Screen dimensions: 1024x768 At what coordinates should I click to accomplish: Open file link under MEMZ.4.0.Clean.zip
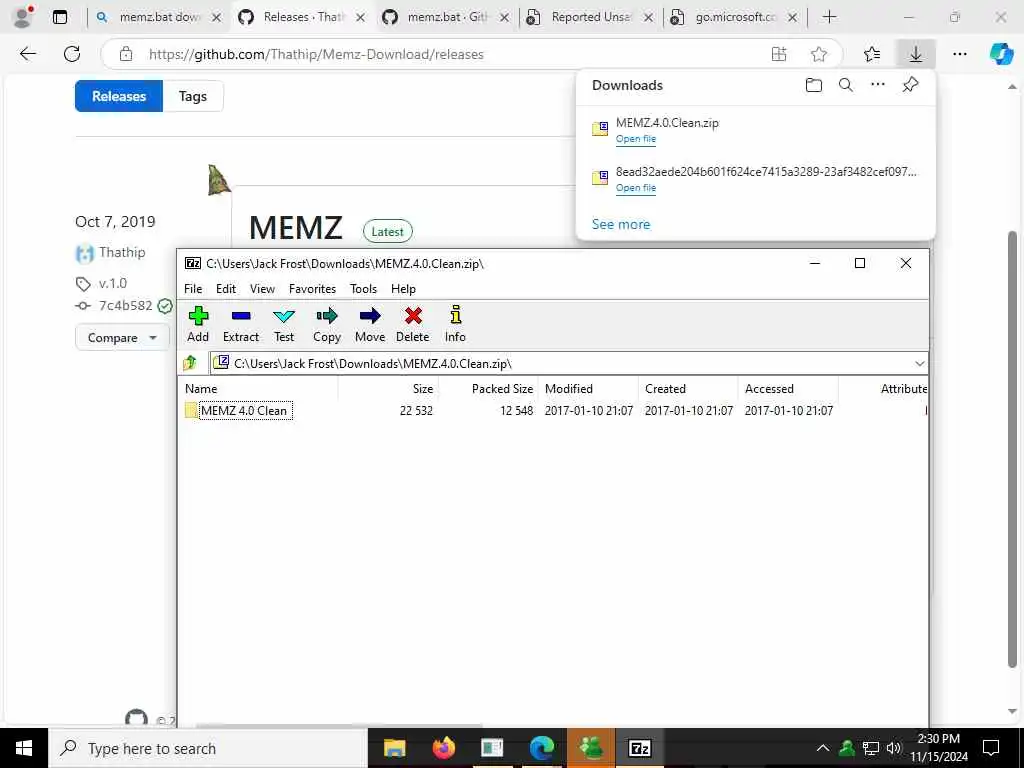(635, 138)
